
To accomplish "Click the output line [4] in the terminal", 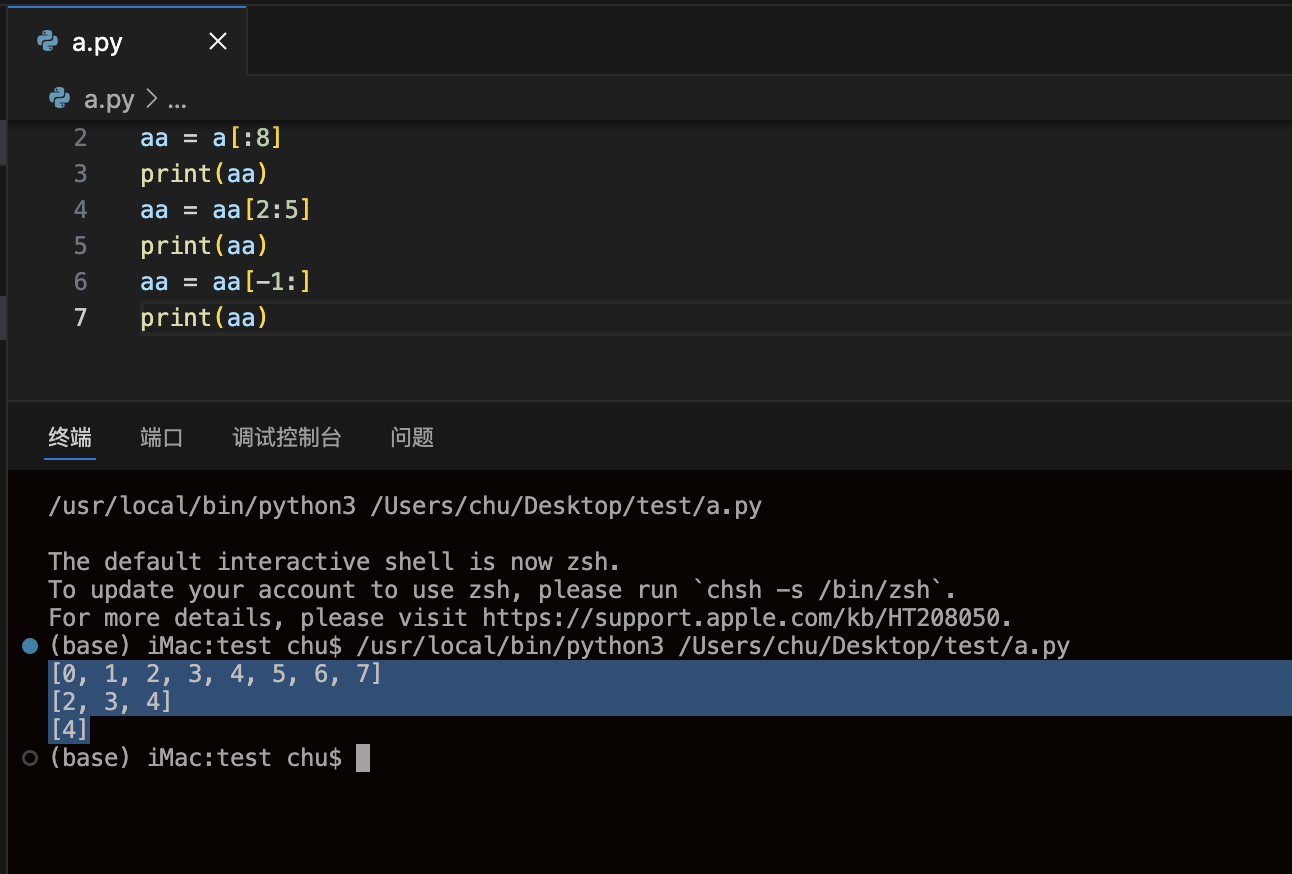I will (x=68, y=729).
